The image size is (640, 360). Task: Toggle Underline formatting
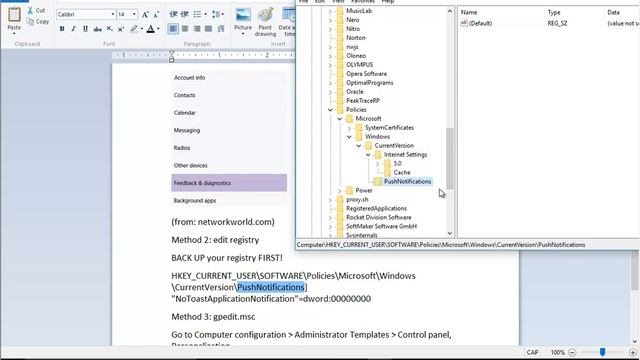click(85, 29)
